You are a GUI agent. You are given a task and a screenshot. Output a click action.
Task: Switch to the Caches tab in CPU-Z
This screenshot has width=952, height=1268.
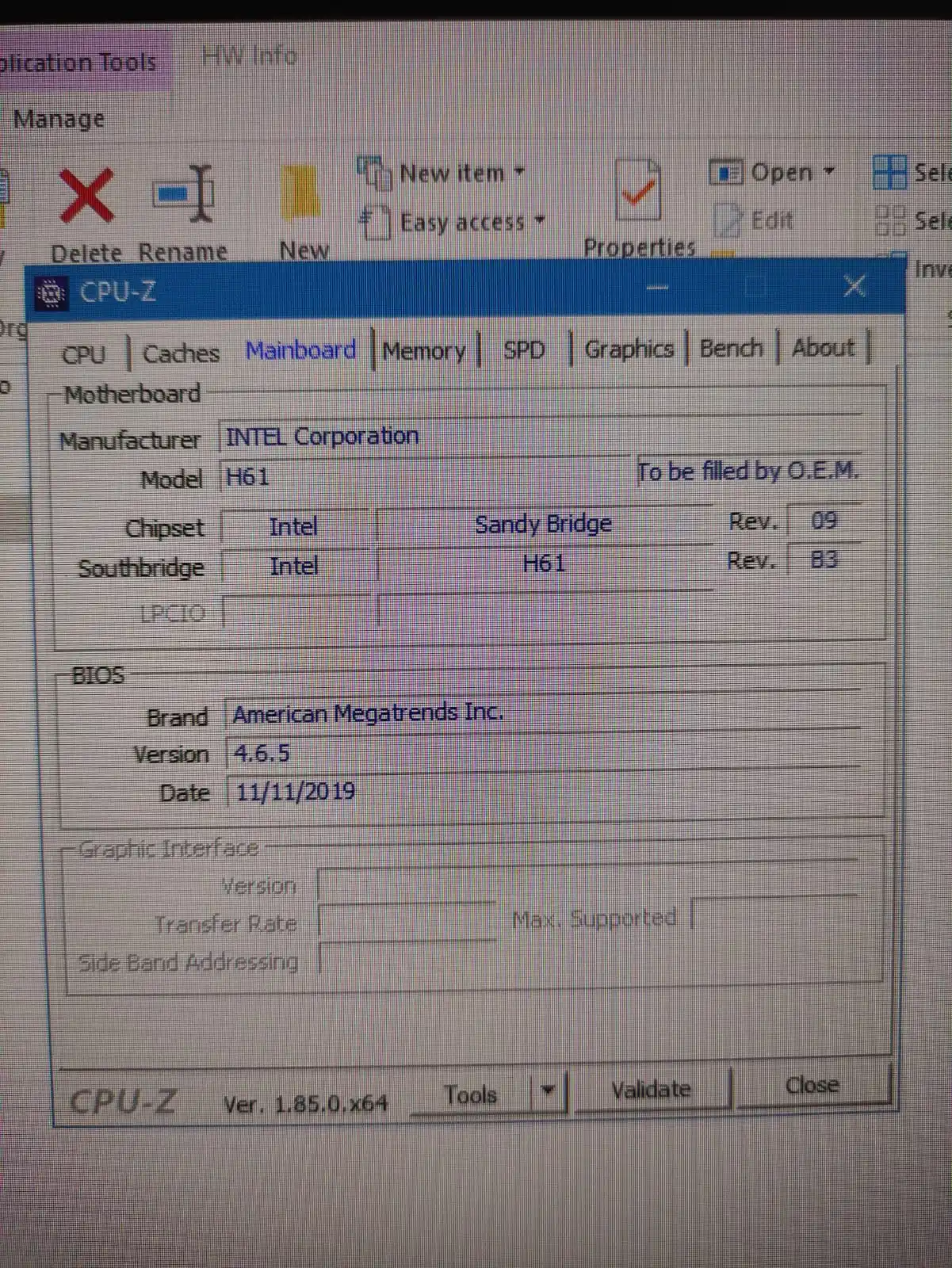pos(181,353)
